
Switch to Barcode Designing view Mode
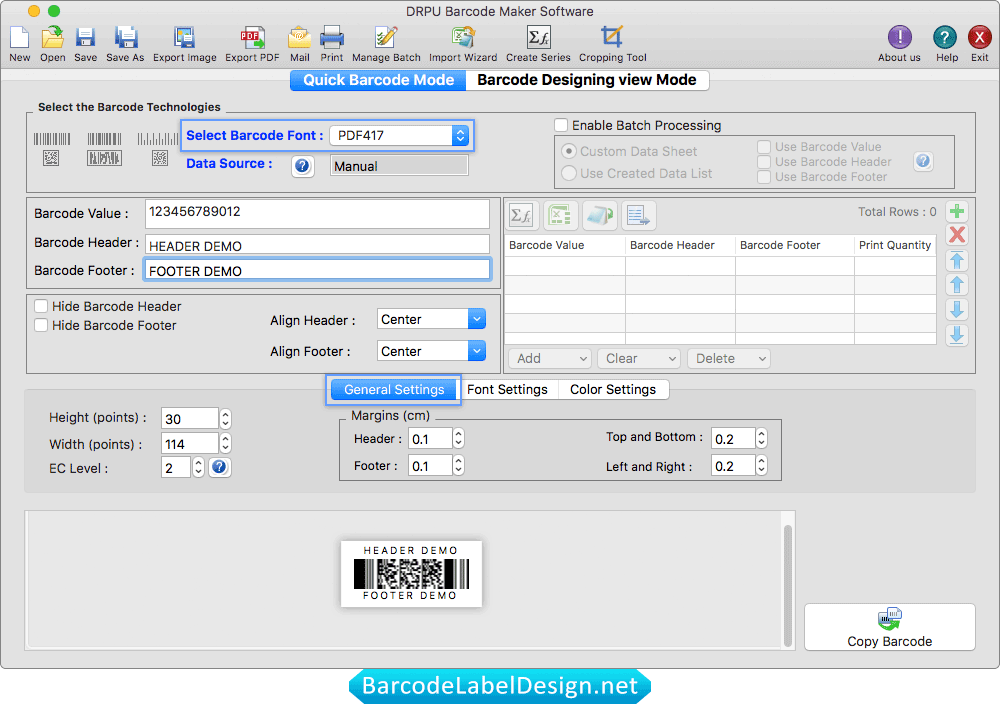587,80
